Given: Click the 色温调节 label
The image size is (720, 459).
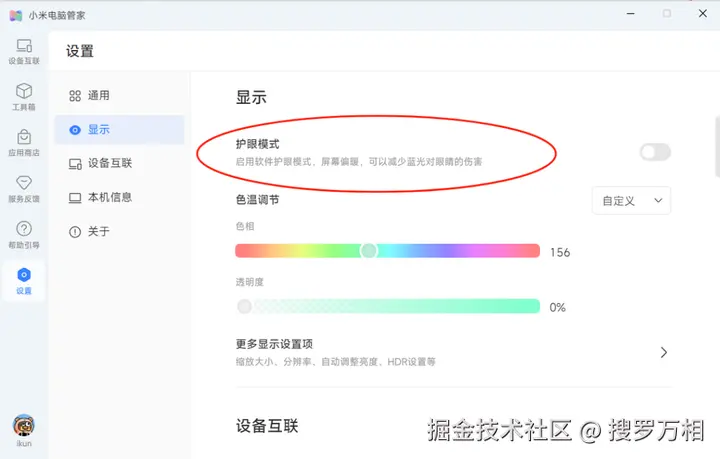Looking at the screenshot, I should (257, 200).
